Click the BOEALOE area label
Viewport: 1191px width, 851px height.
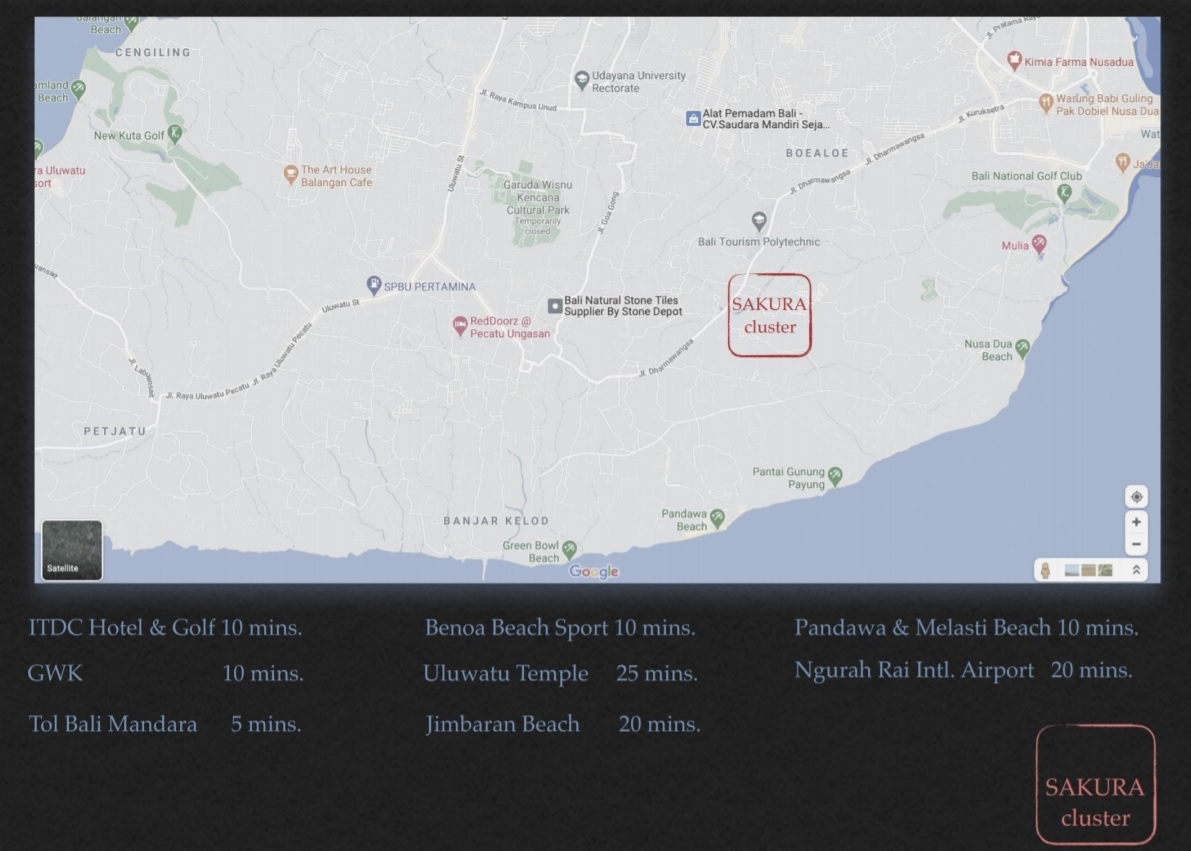[817, 153]
